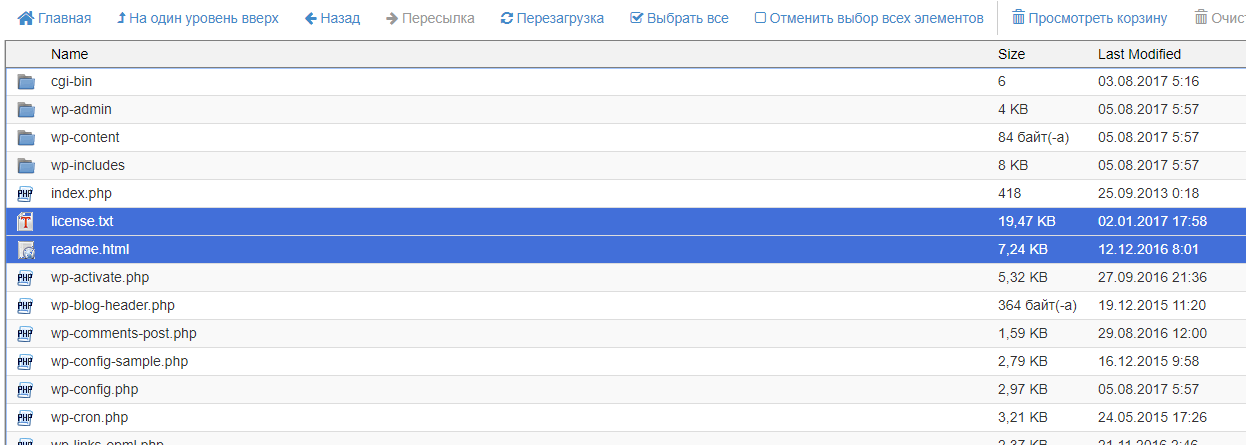Sort files by Name column header

point(69,54)
